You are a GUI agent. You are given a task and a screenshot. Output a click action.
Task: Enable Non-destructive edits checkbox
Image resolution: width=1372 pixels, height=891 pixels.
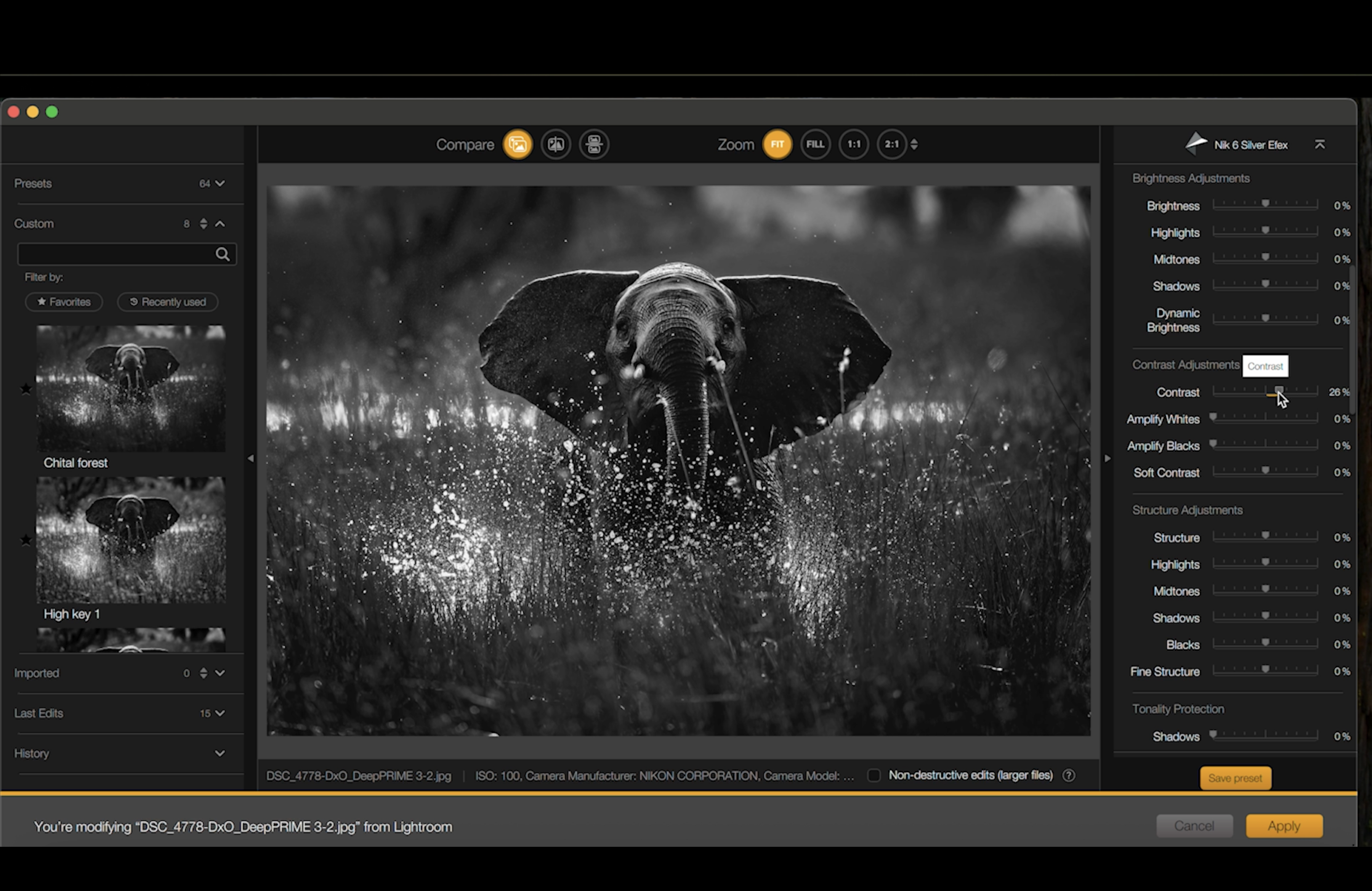tap(874, 776)
